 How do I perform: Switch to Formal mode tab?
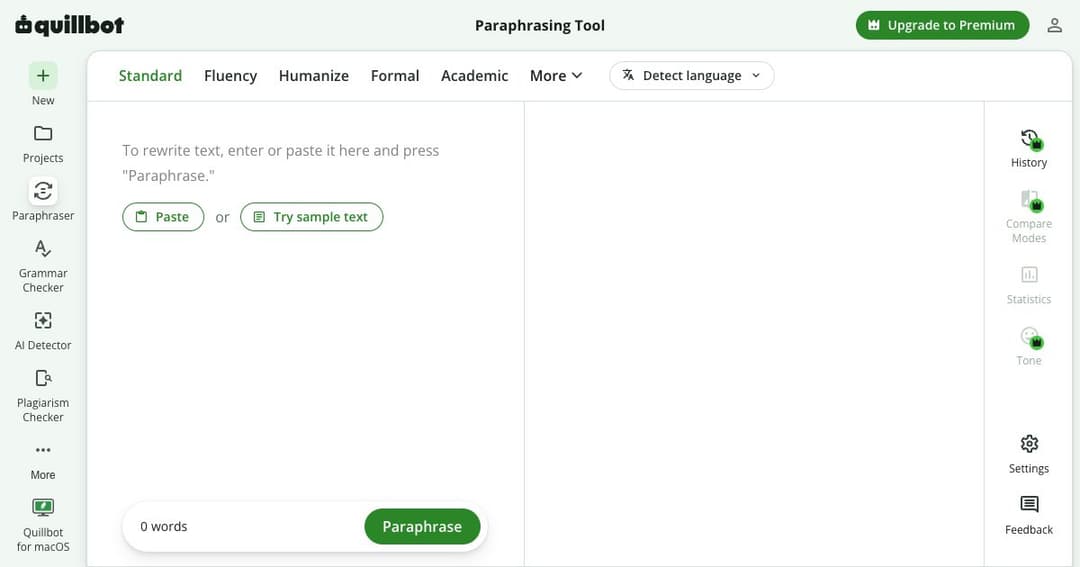(x=395, y=76)
